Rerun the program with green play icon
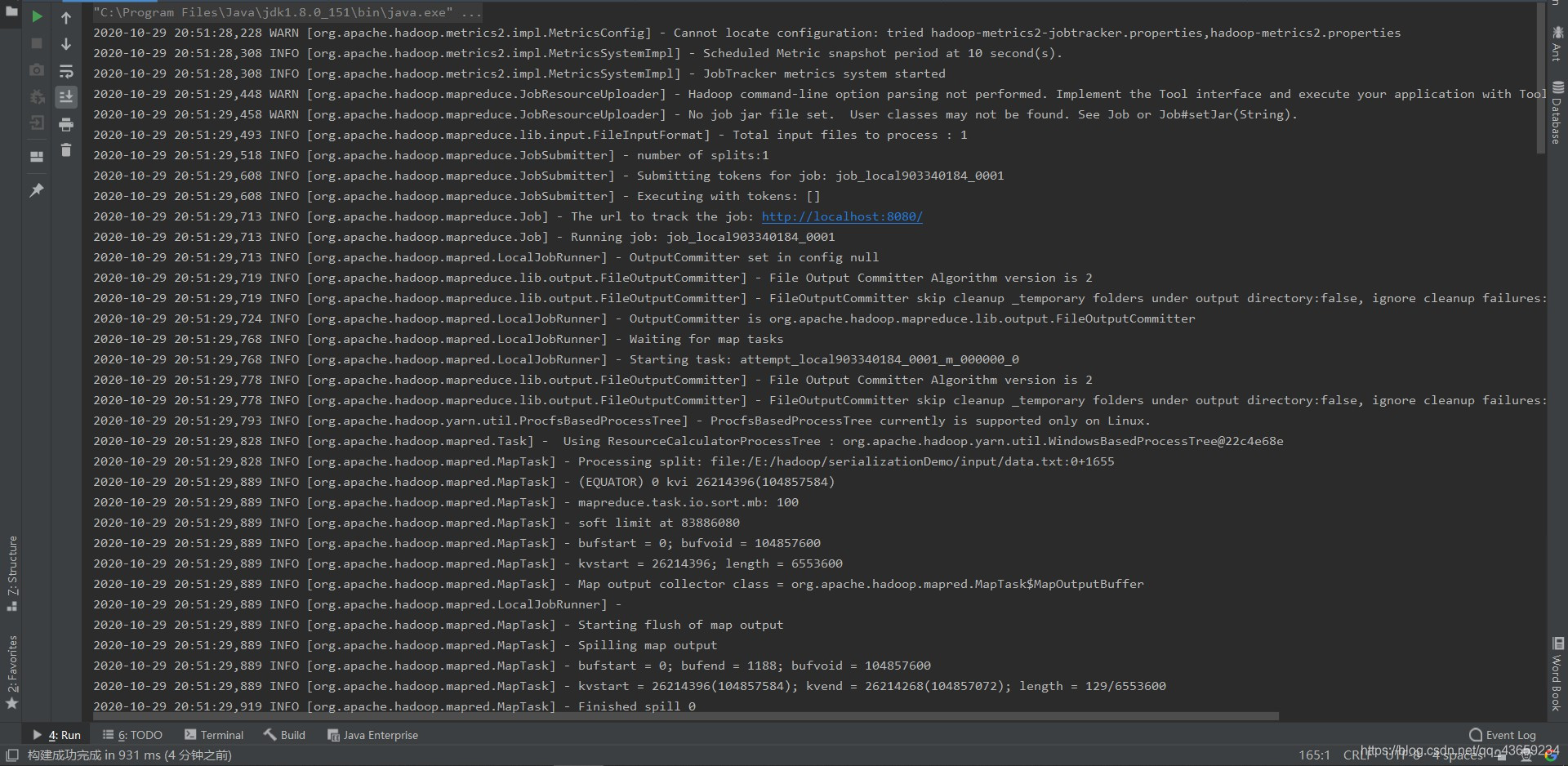This screenshot has height=766, width=1568. (37, 16)
